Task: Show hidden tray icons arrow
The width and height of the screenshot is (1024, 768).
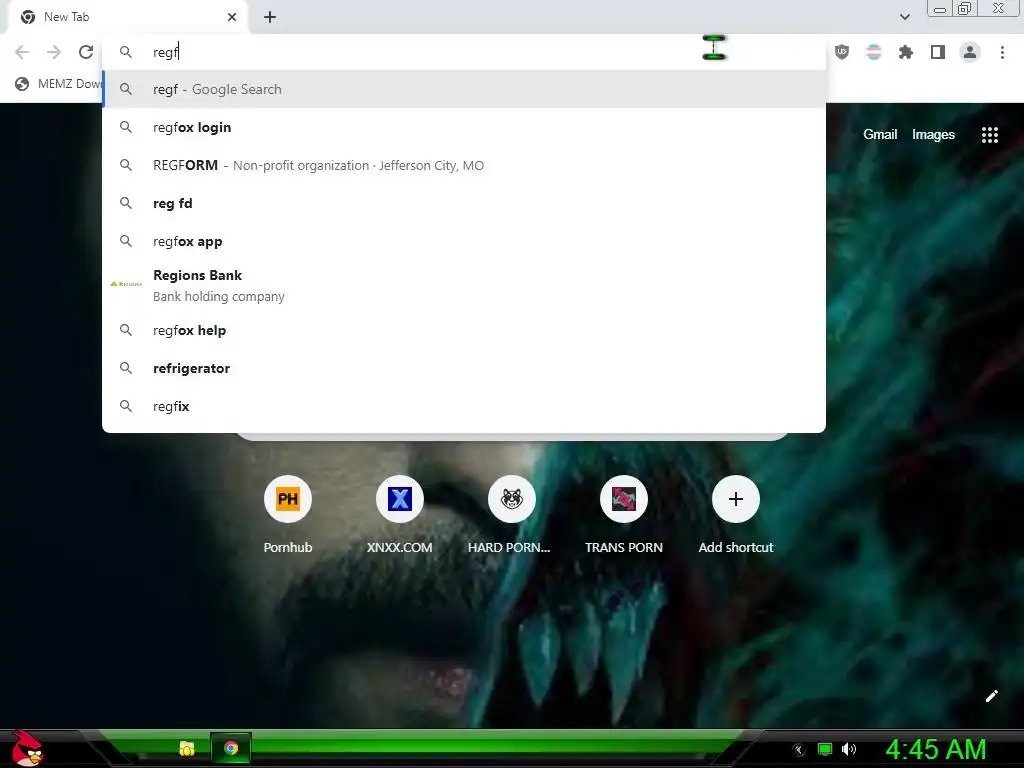Action: click(798, 750)
